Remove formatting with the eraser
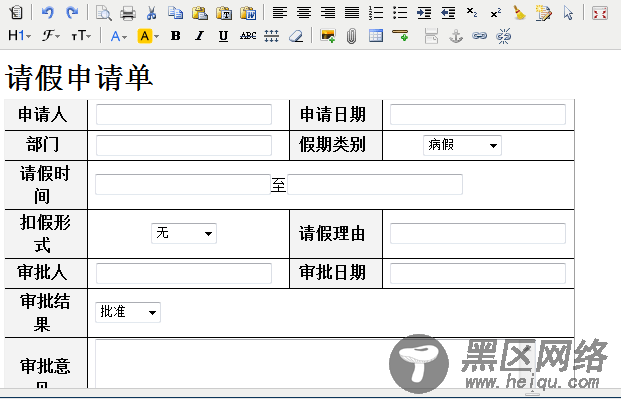 point(296,36)
